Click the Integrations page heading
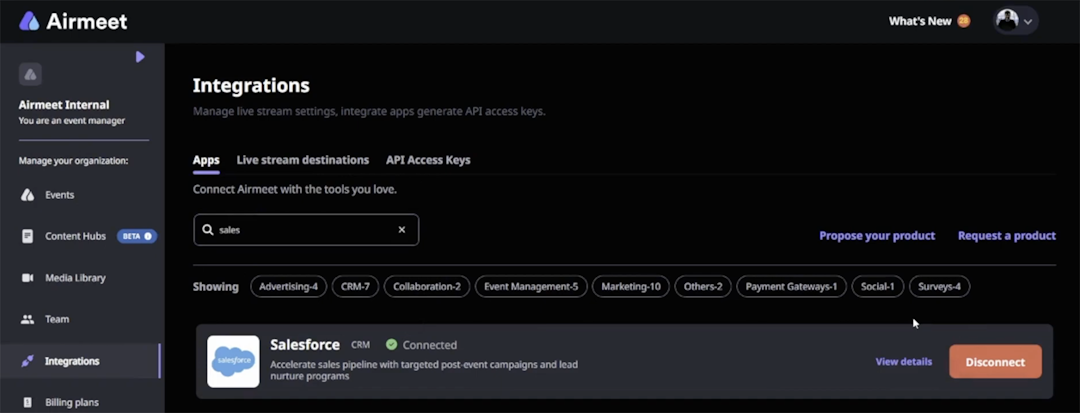Screen dimensions: 1080x413 251,85
